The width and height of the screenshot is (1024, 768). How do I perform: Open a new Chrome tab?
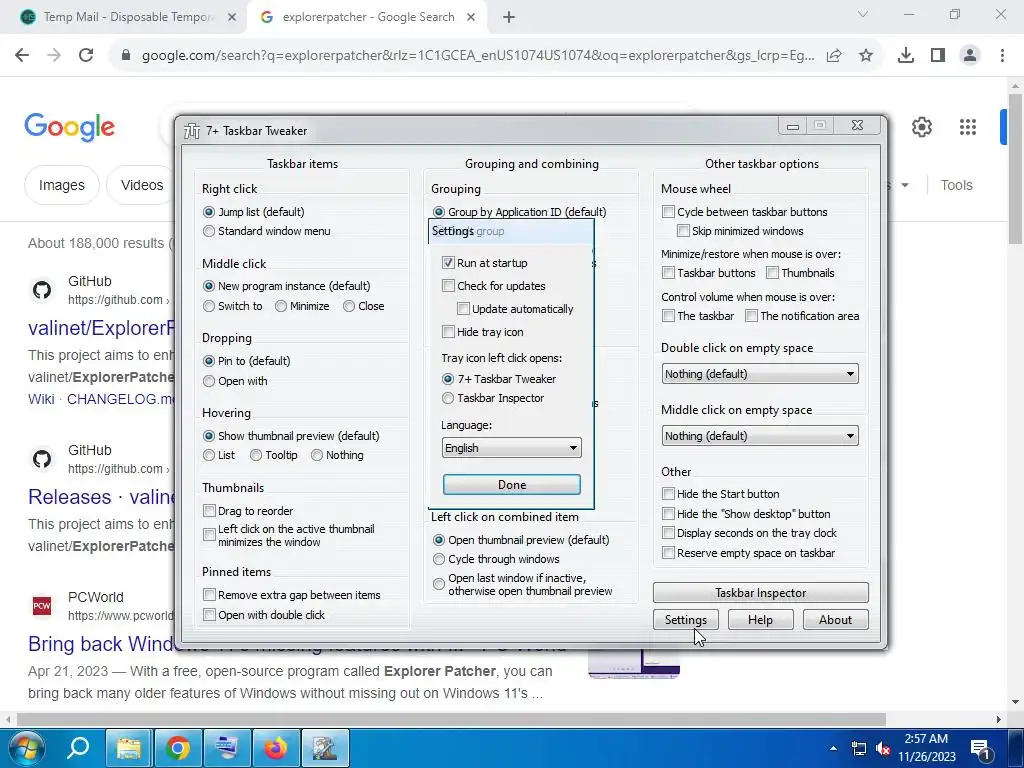click(509, 18)
